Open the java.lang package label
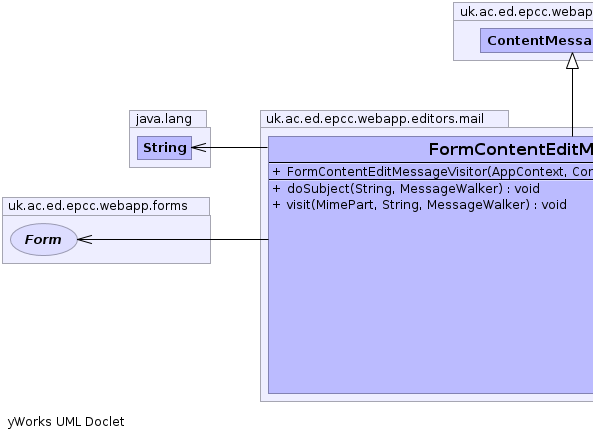This screenshot has width=593, height=439. pyautogui.click(x=164, y=119)
